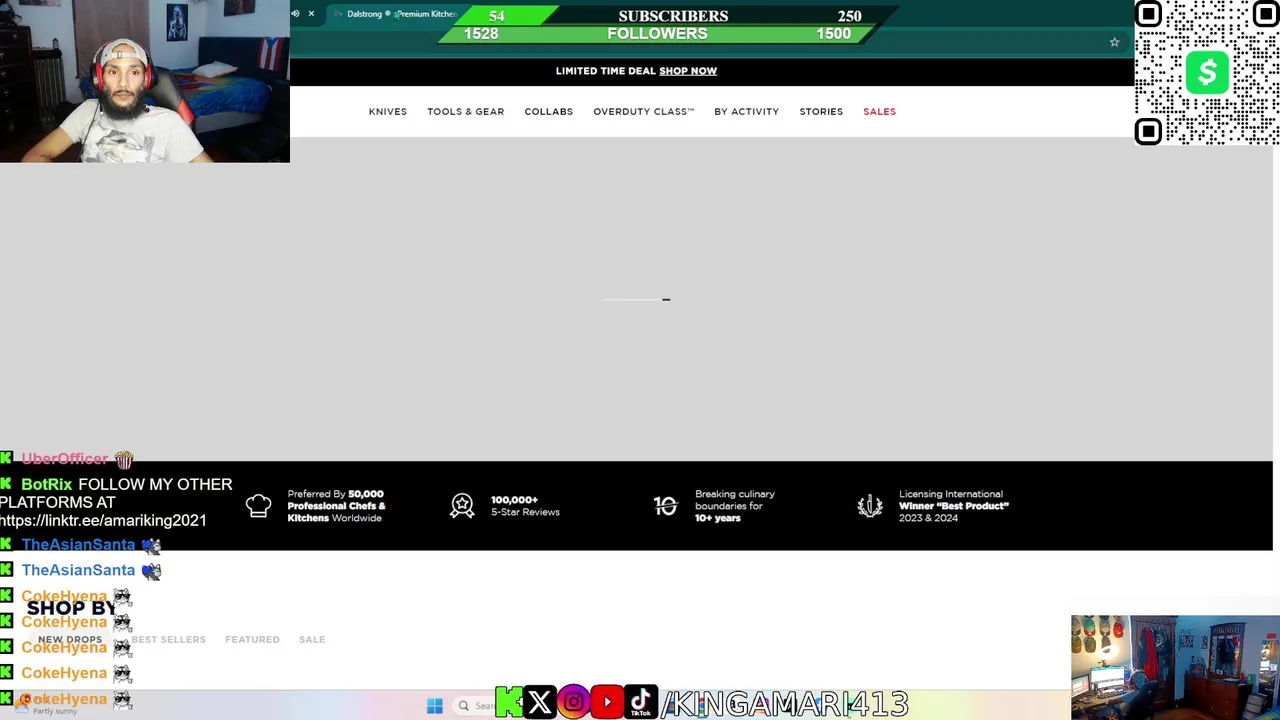Open the OVERDUTY CLASS menu

[x=644, y=112]
